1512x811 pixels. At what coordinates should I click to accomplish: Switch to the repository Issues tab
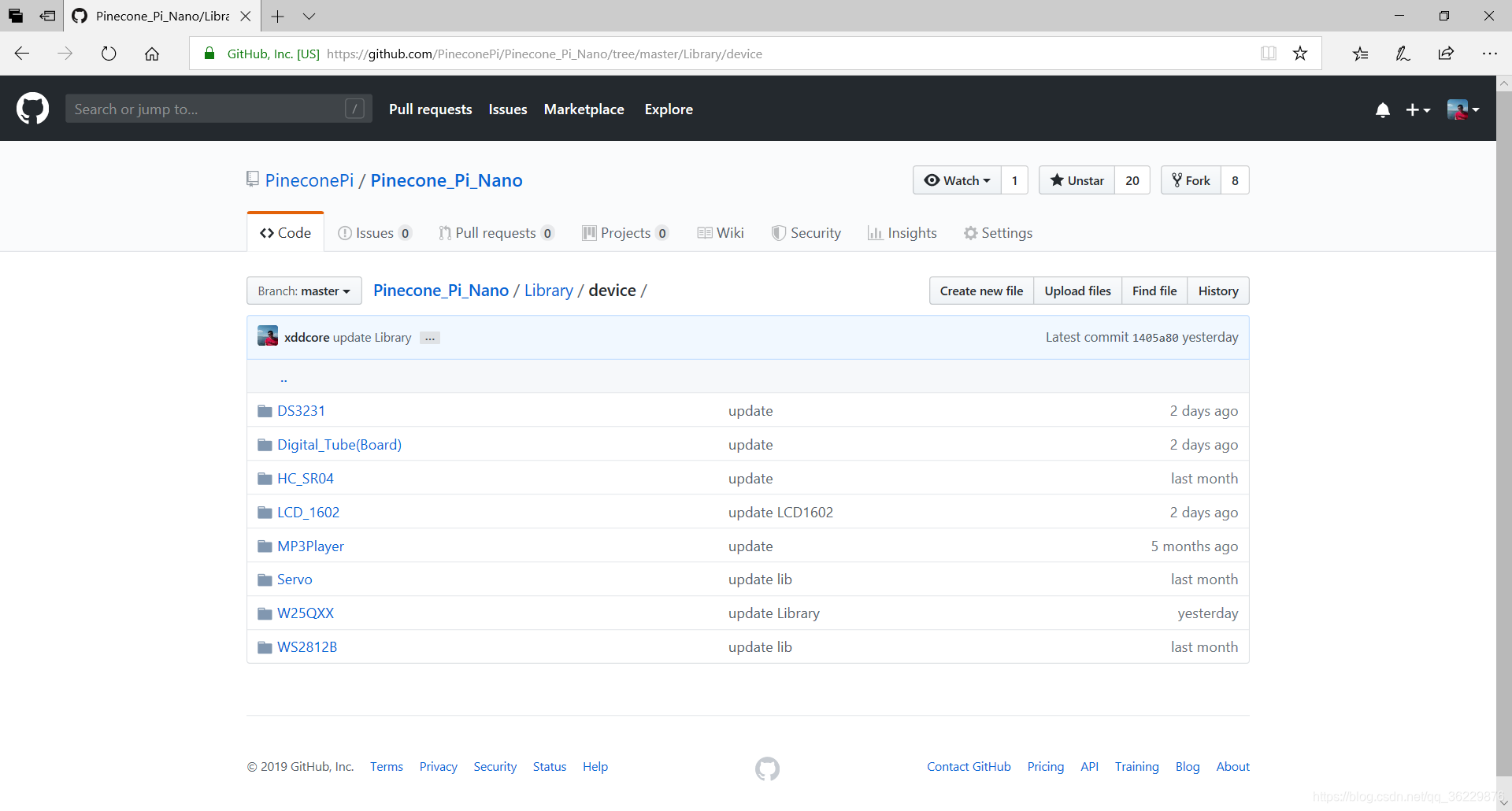click(374, 233)
